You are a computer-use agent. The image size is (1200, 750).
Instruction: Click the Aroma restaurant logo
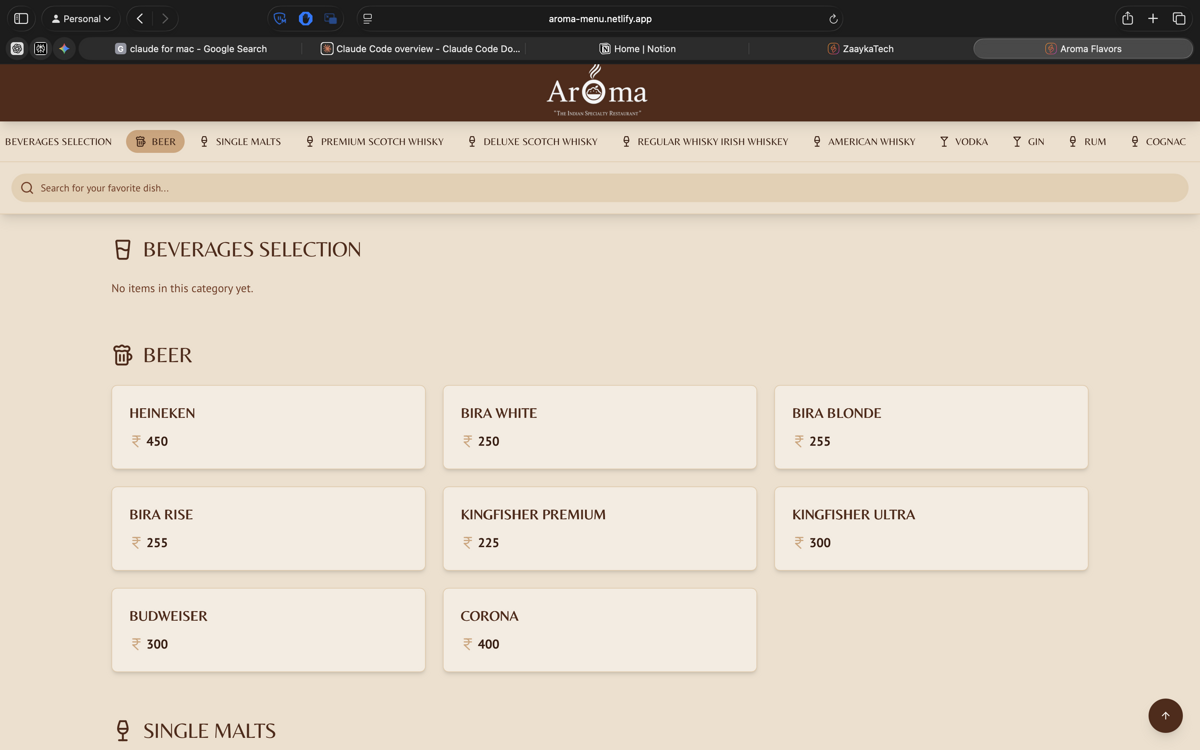[x=597, y=91]
